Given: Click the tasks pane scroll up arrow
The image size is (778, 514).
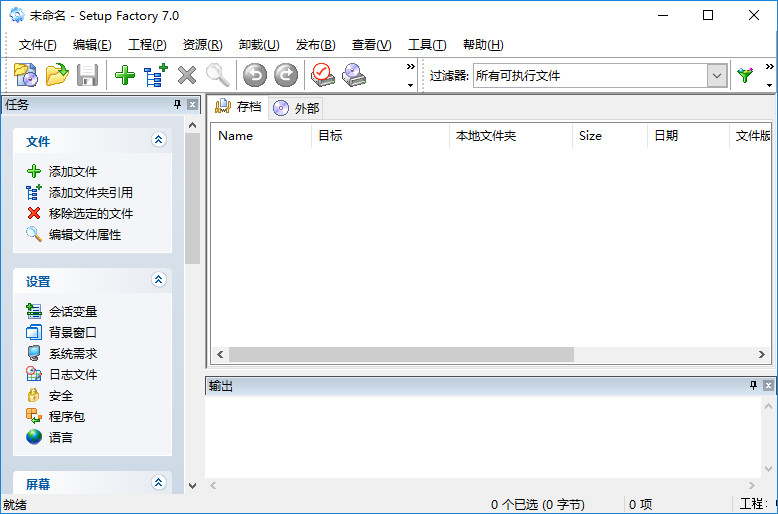Looking at the screenshot, I should tap(193, 126).
